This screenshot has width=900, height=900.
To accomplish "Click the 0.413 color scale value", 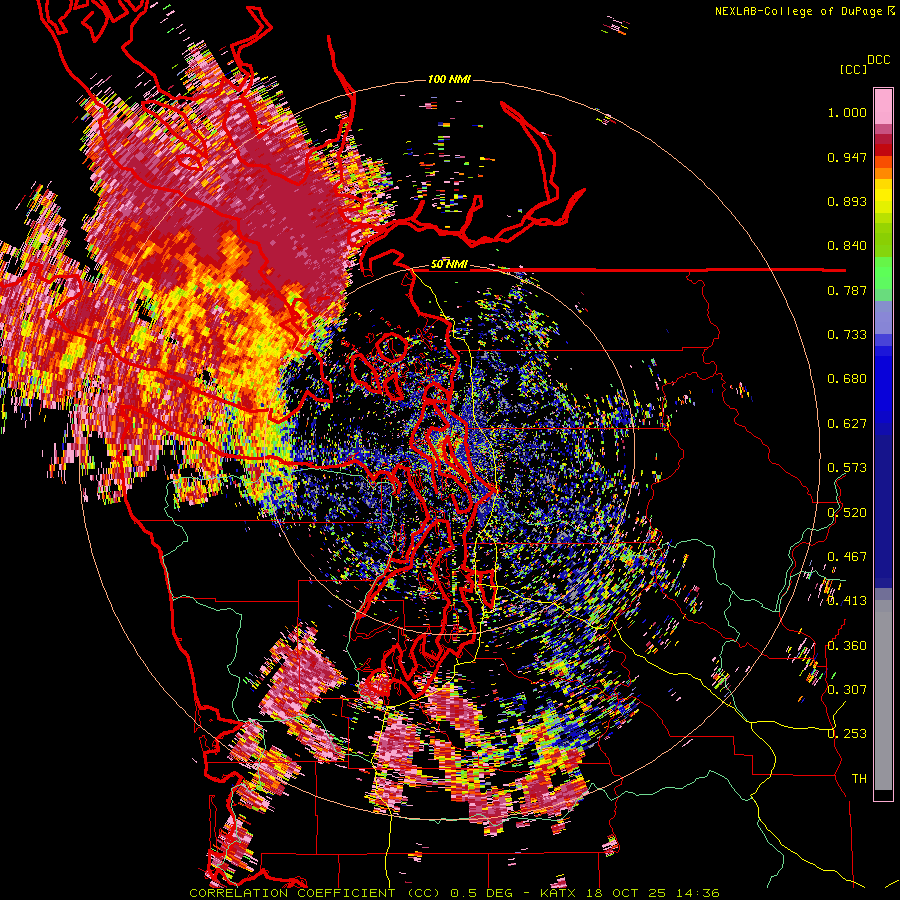I will coord(847,601).
